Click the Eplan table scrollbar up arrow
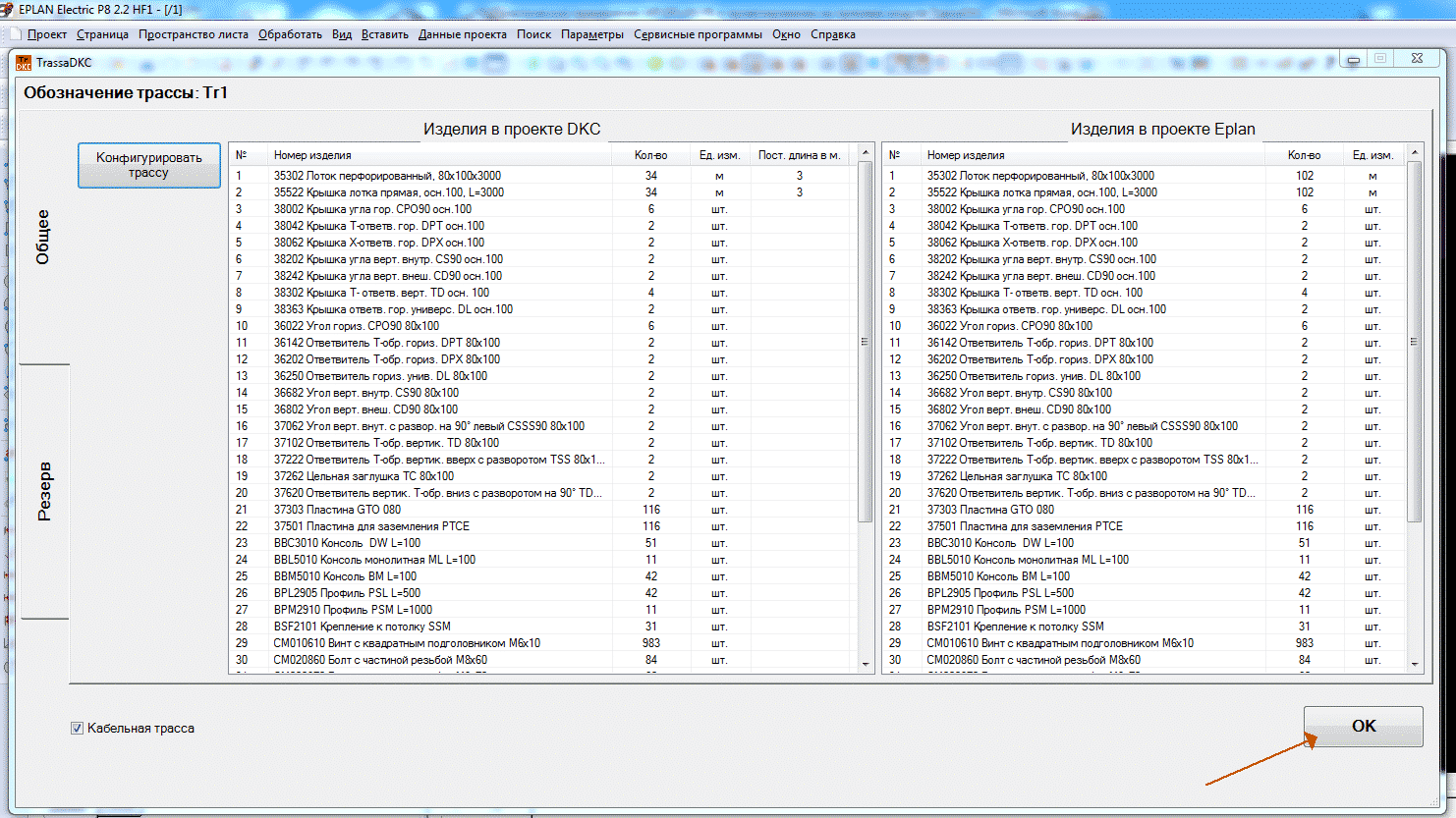The height and width of the screenshot is (818, 1456). pos(1415,153)
